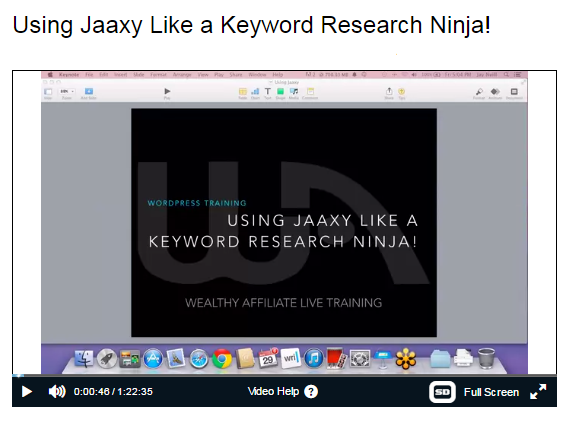Play the Jaaxy training video
Viewport: 573px width, 429px height.
[x=27, y=391]
